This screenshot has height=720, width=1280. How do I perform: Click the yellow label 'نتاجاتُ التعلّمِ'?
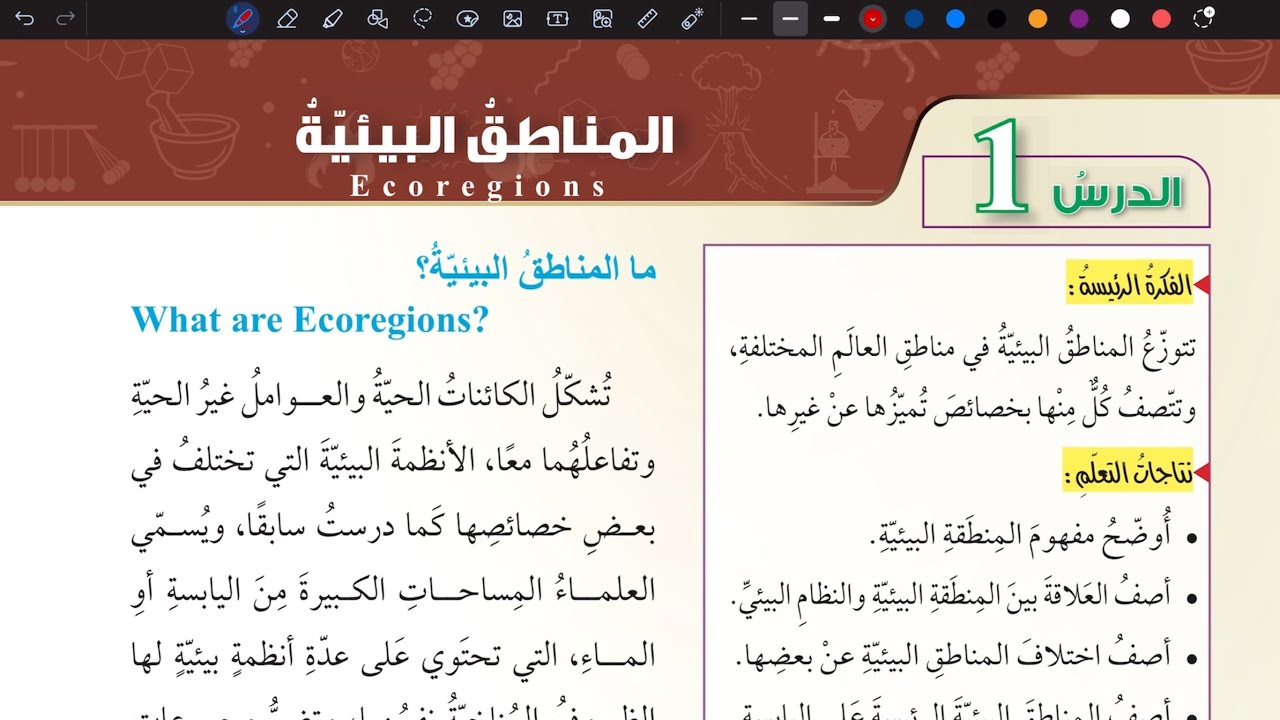(x=1130, y=473)
